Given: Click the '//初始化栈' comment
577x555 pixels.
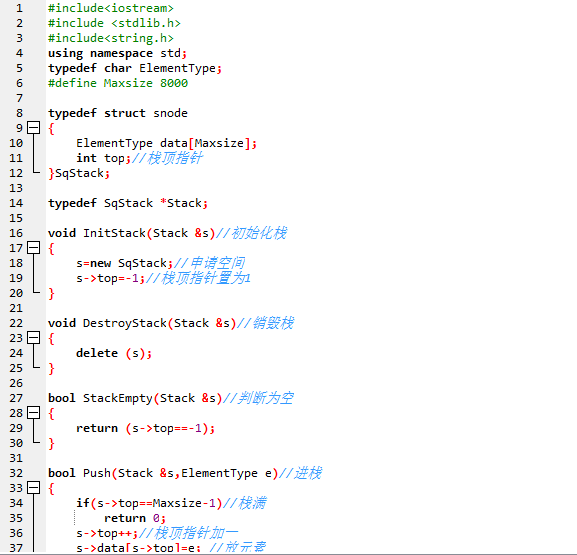Looking at the screenshot, I should 251,233.
